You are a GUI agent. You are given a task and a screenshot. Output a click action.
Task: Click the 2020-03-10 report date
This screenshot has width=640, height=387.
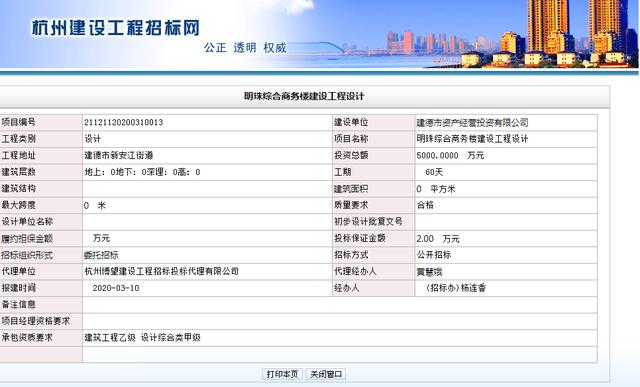116,288
